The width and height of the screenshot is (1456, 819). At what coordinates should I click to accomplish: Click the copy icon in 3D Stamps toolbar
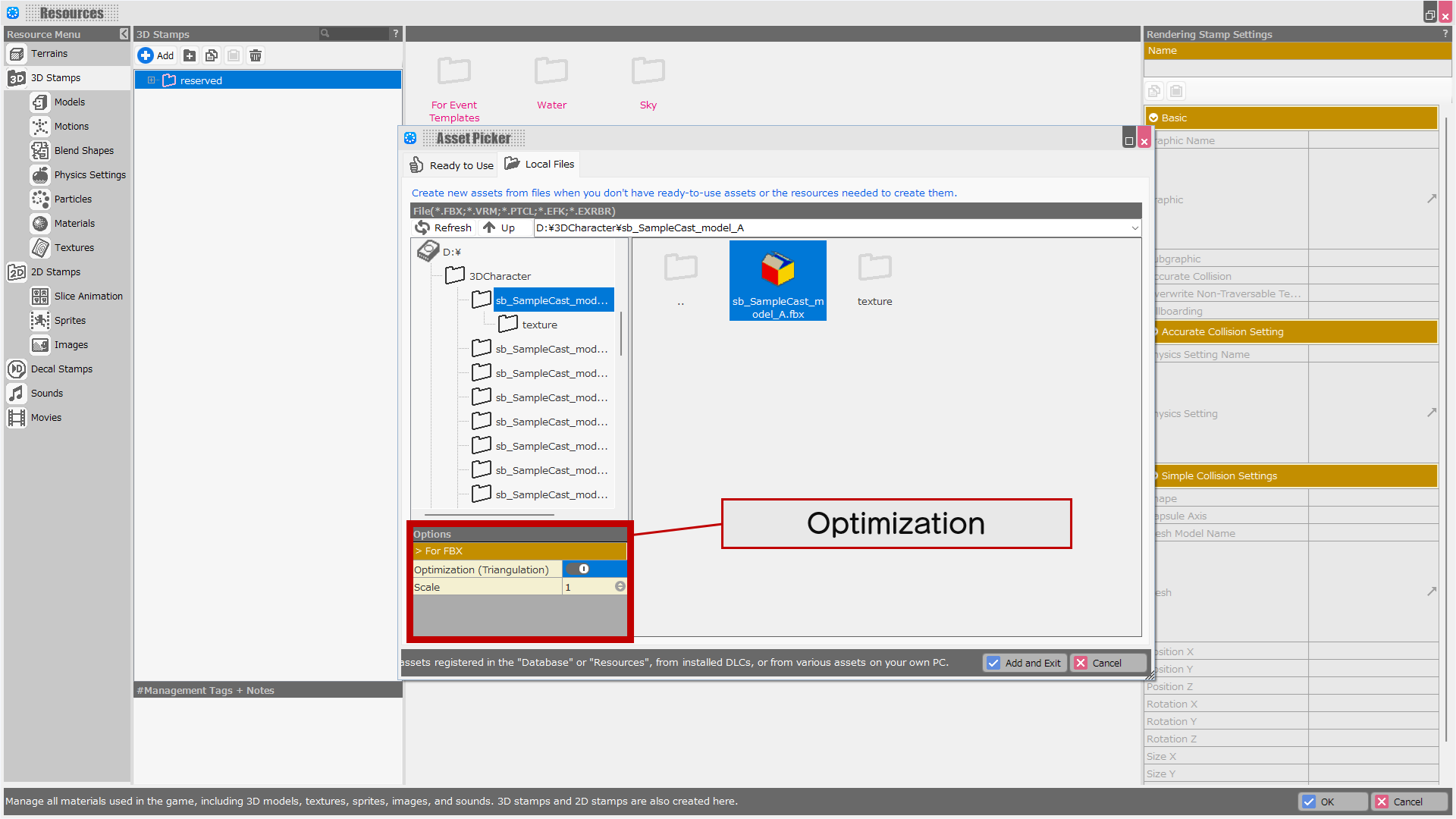click(x=212, y=55)
